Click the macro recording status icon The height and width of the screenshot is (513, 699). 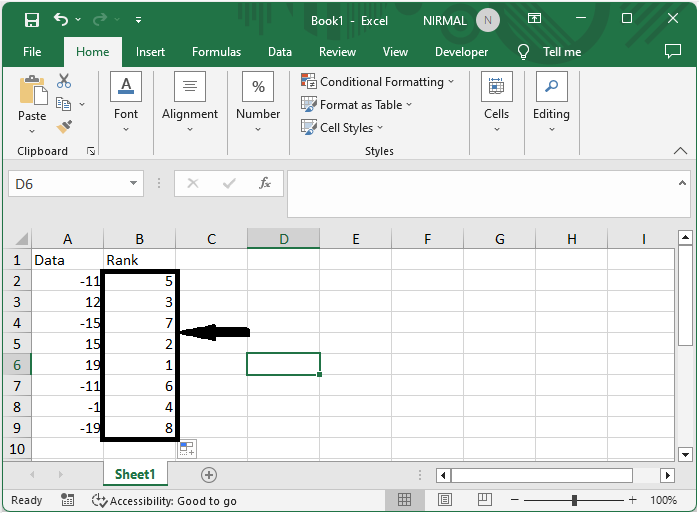[x=67, y=500]
